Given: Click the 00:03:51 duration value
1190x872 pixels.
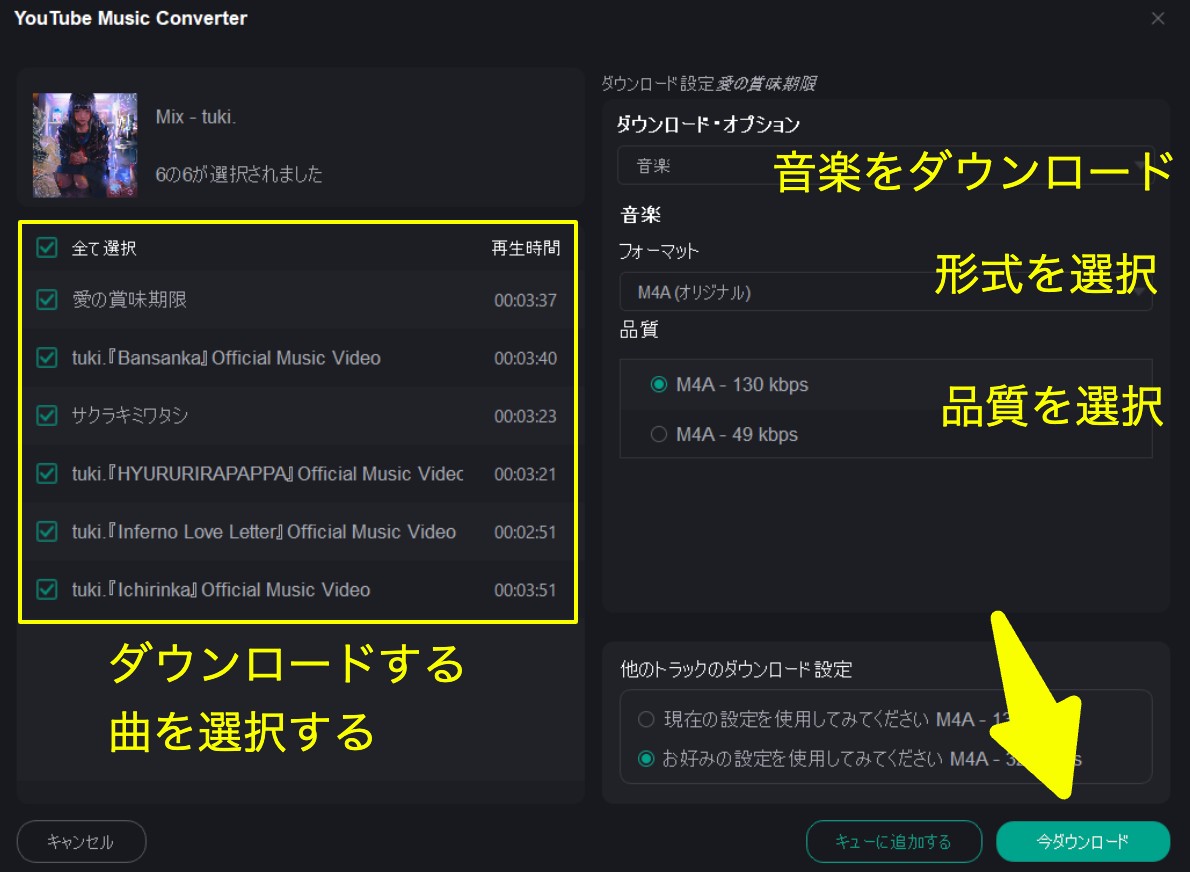Looking at the screenshot, I should [x=525, y=590].
